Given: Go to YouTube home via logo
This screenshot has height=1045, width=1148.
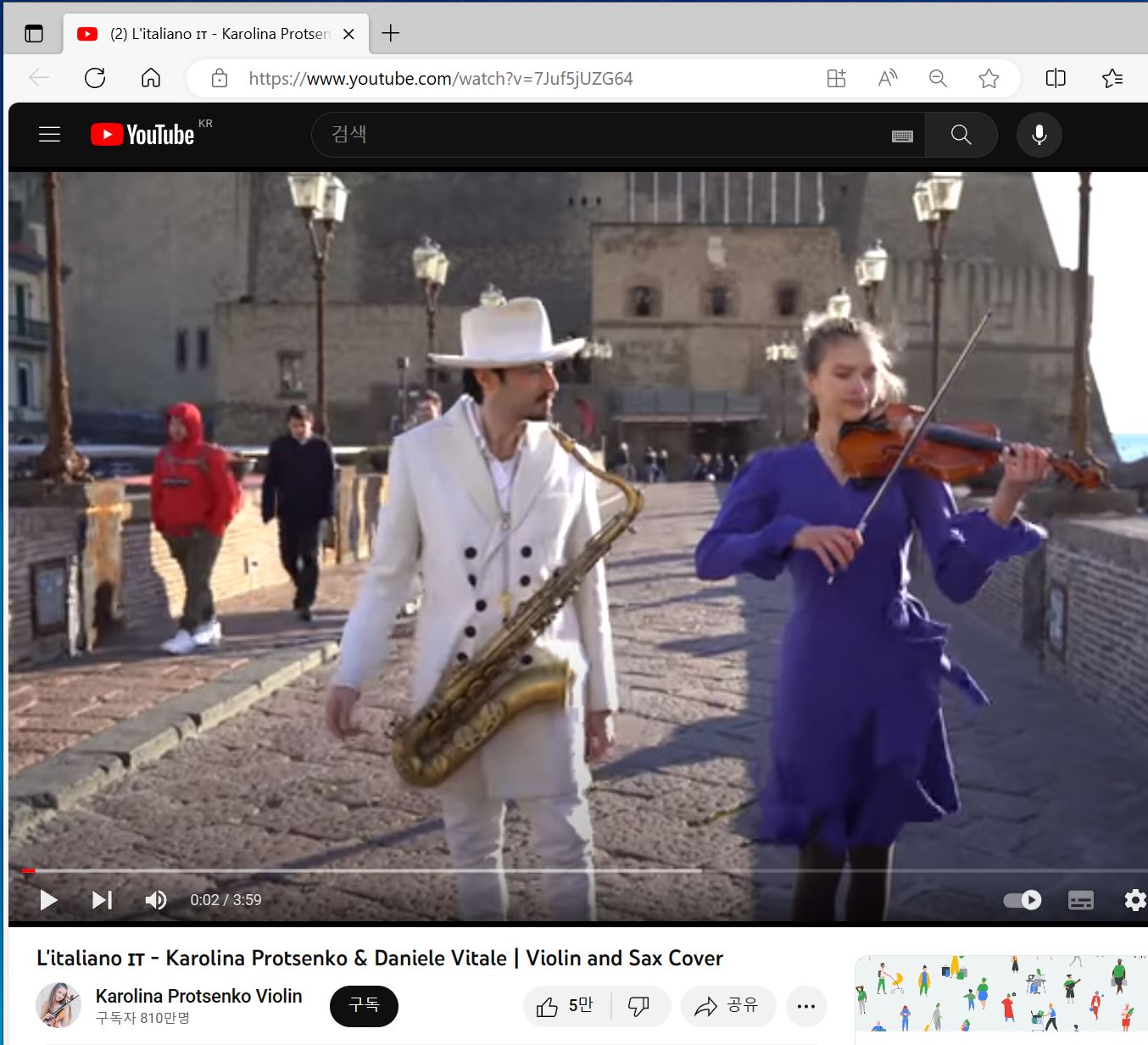Looking at the screenshot, I should click(143, 135).
